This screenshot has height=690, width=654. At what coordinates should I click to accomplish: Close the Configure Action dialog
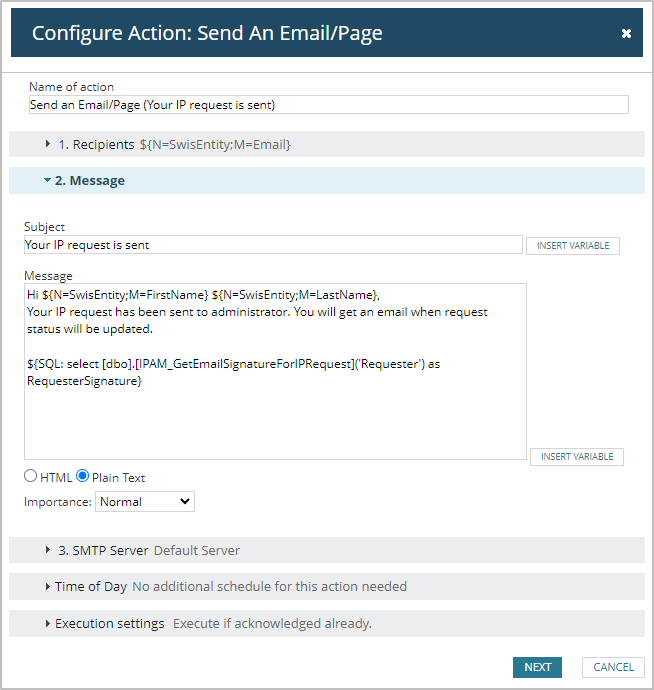tap(626, 33)
